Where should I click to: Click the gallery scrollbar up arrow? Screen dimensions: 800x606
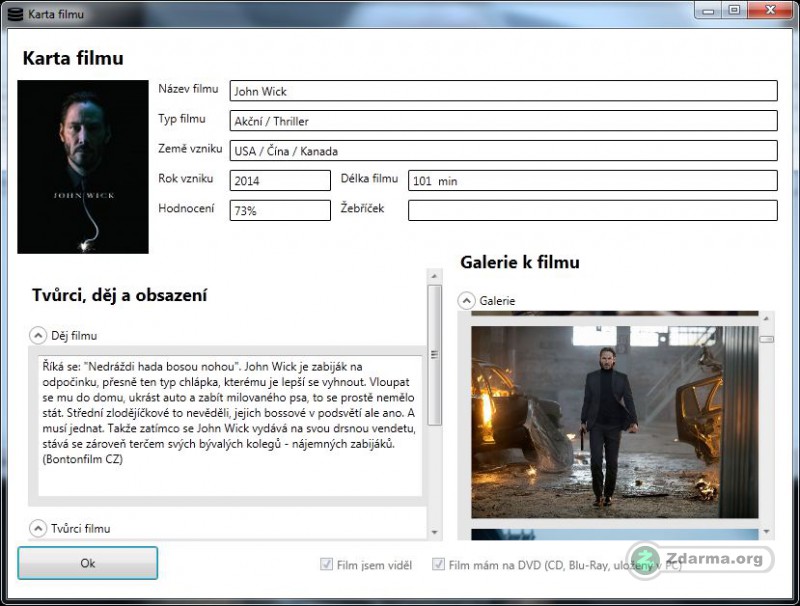click(766, 318)
